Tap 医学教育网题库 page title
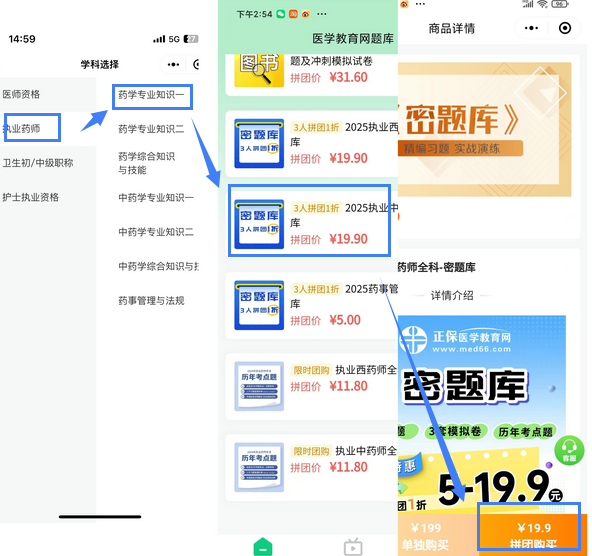Image resolution: width=592 pixels, height=556 pixels. pyautogui.click(x=353, y=39)
